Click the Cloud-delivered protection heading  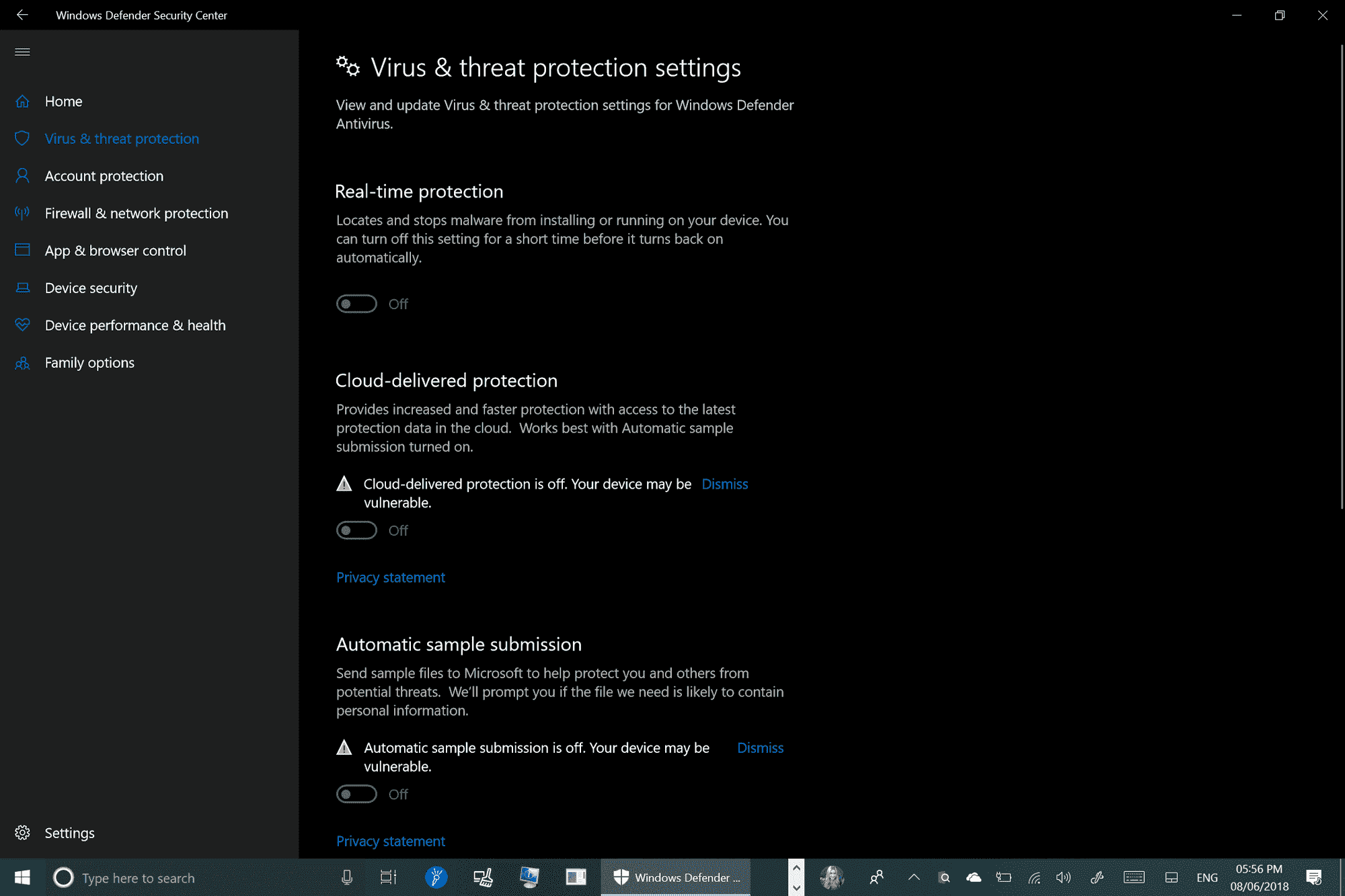[x=447, y=380]
